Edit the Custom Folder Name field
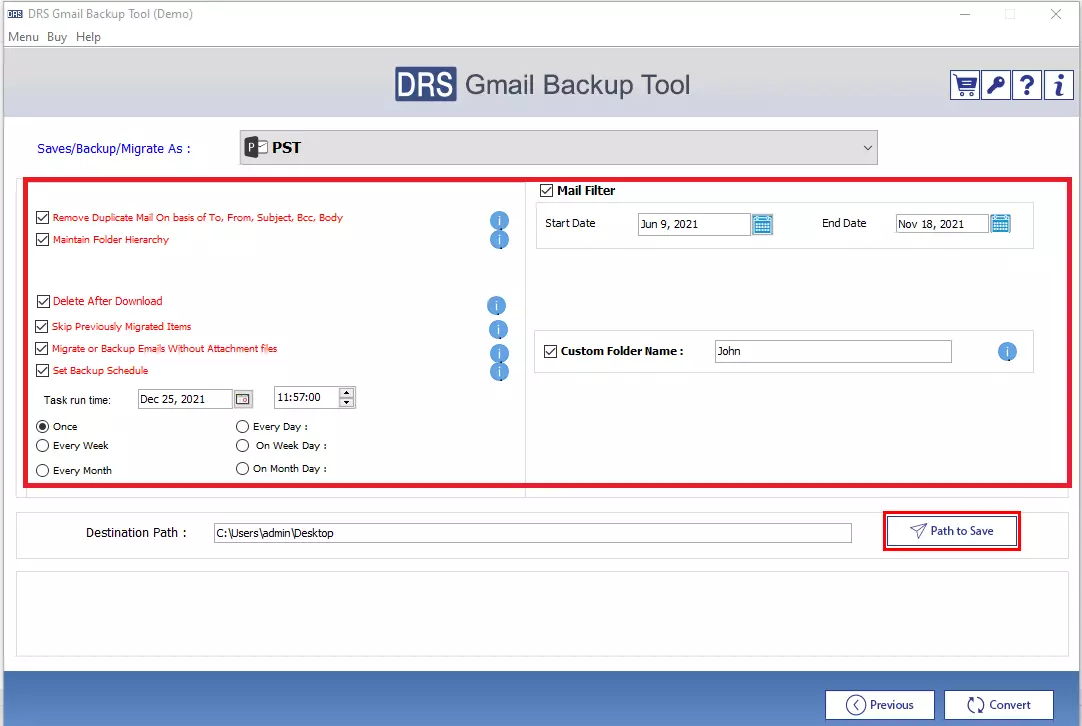Screen dimensions: 1082x726 pos(833,351)
